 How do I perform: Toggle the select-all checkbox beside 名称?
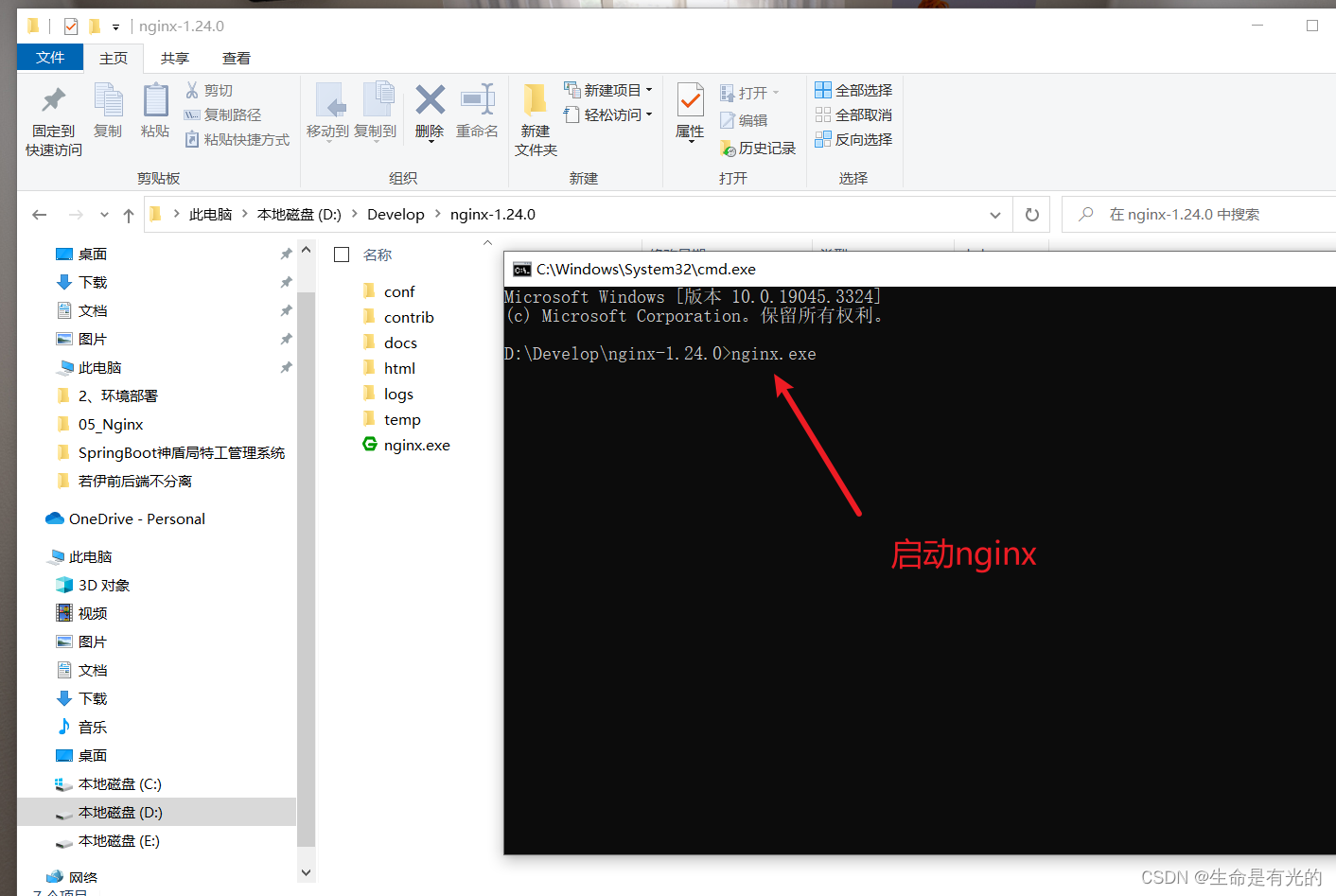point(342,255)
